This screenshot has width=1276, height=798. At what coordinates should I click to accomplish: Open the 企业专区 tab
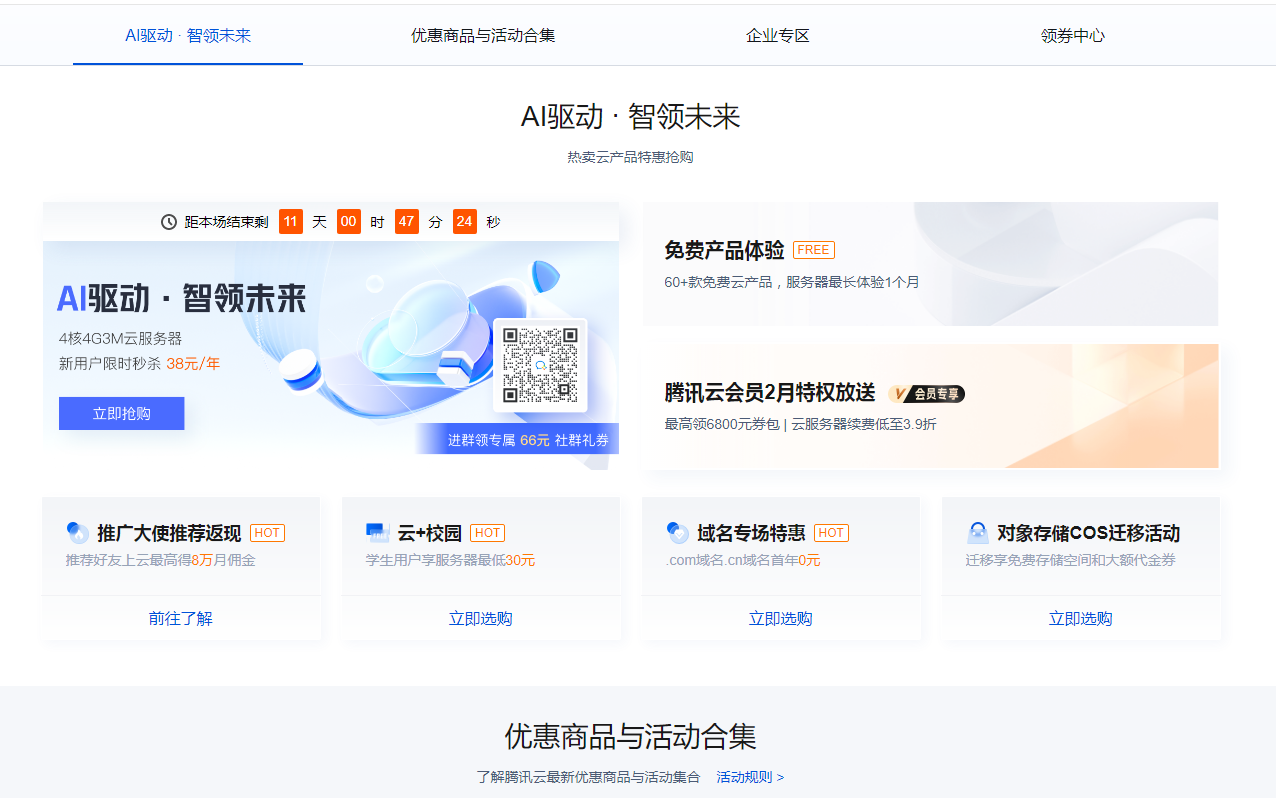777,36
